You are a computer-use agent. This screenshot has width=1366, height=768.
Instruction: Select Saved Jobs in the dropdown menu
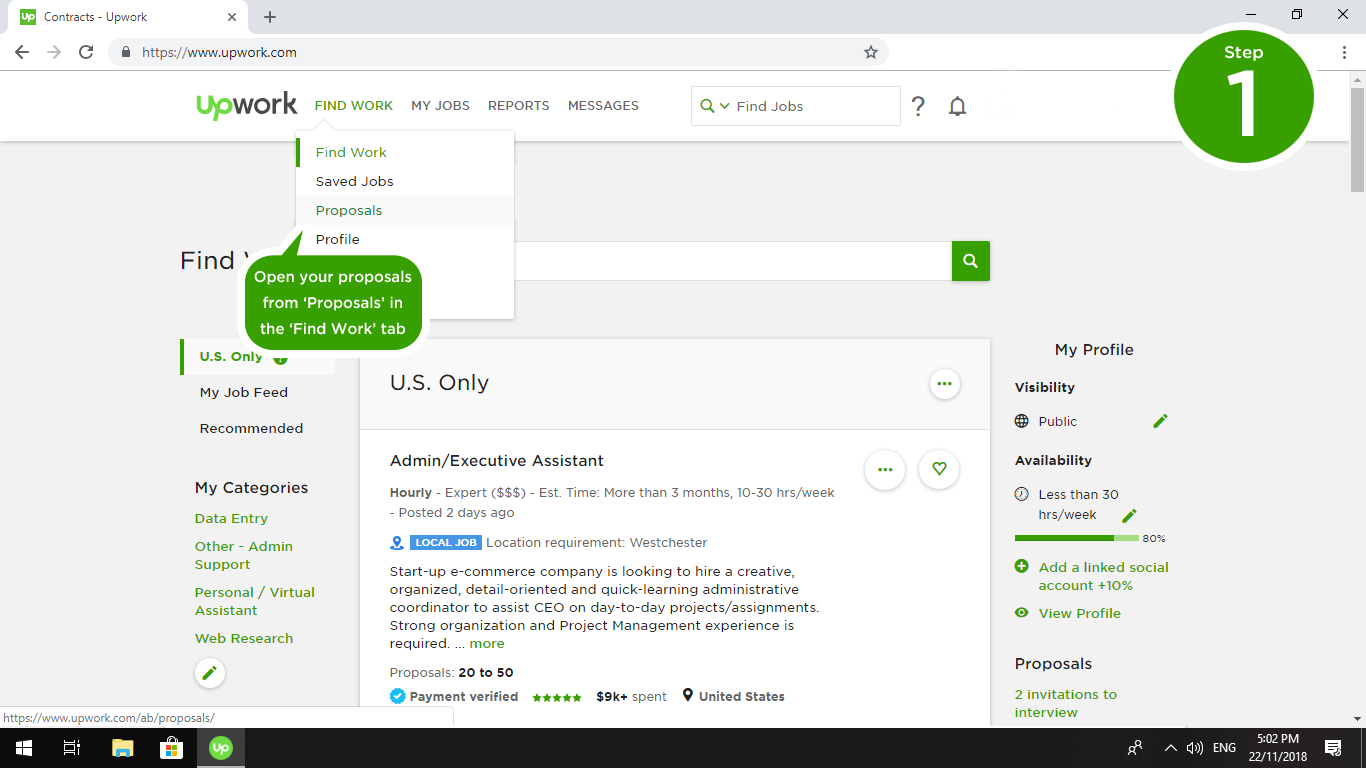click(355, 181)
